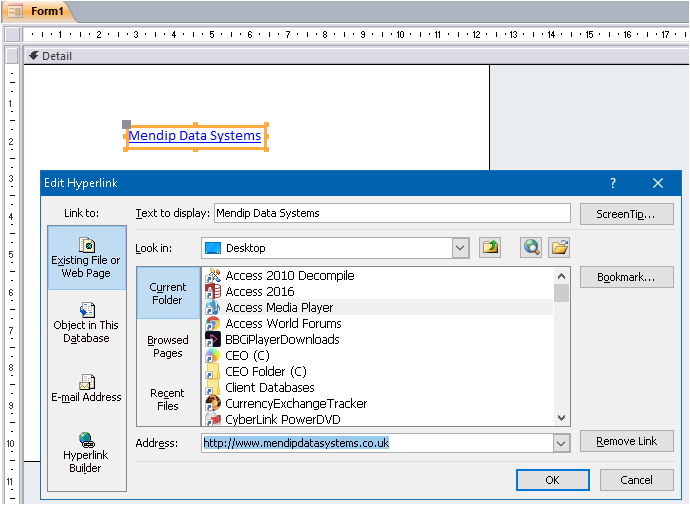Select BBCiPlayerDownloads list entry
690x505 pixels.
tap(378, 340)
